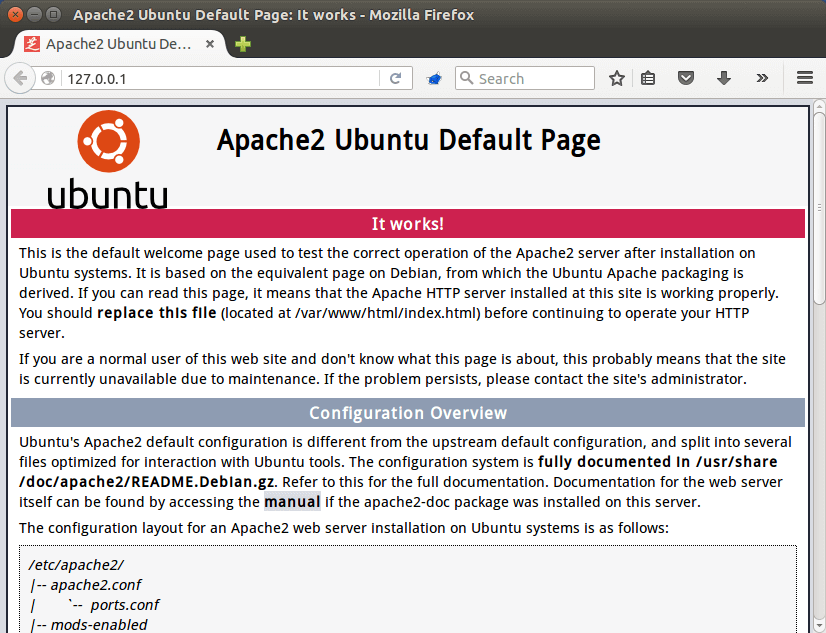This screenshot has width=826, height=633.
Task: Click the 'Apache2 Ubuntu Default Page' heading
Action: pyautogui.click(x=408, y=140)
